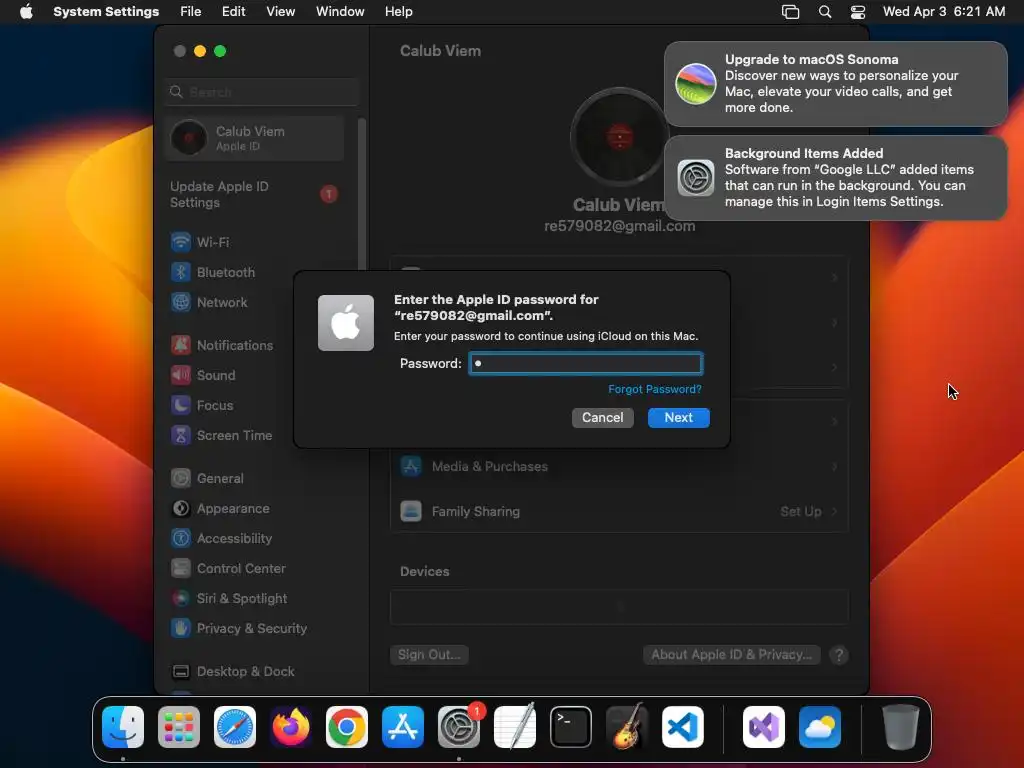Open the Apple menu

26,11
